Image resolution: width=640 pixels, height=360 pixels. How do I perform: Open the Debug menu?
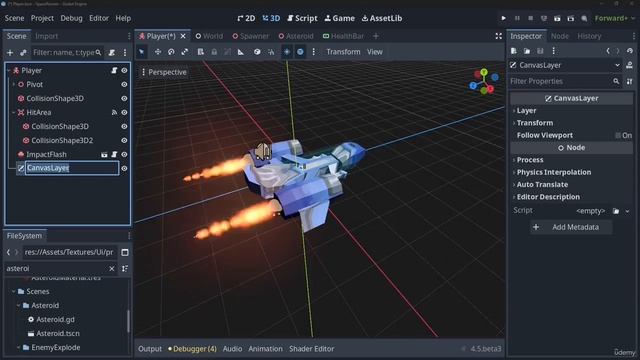71,18
